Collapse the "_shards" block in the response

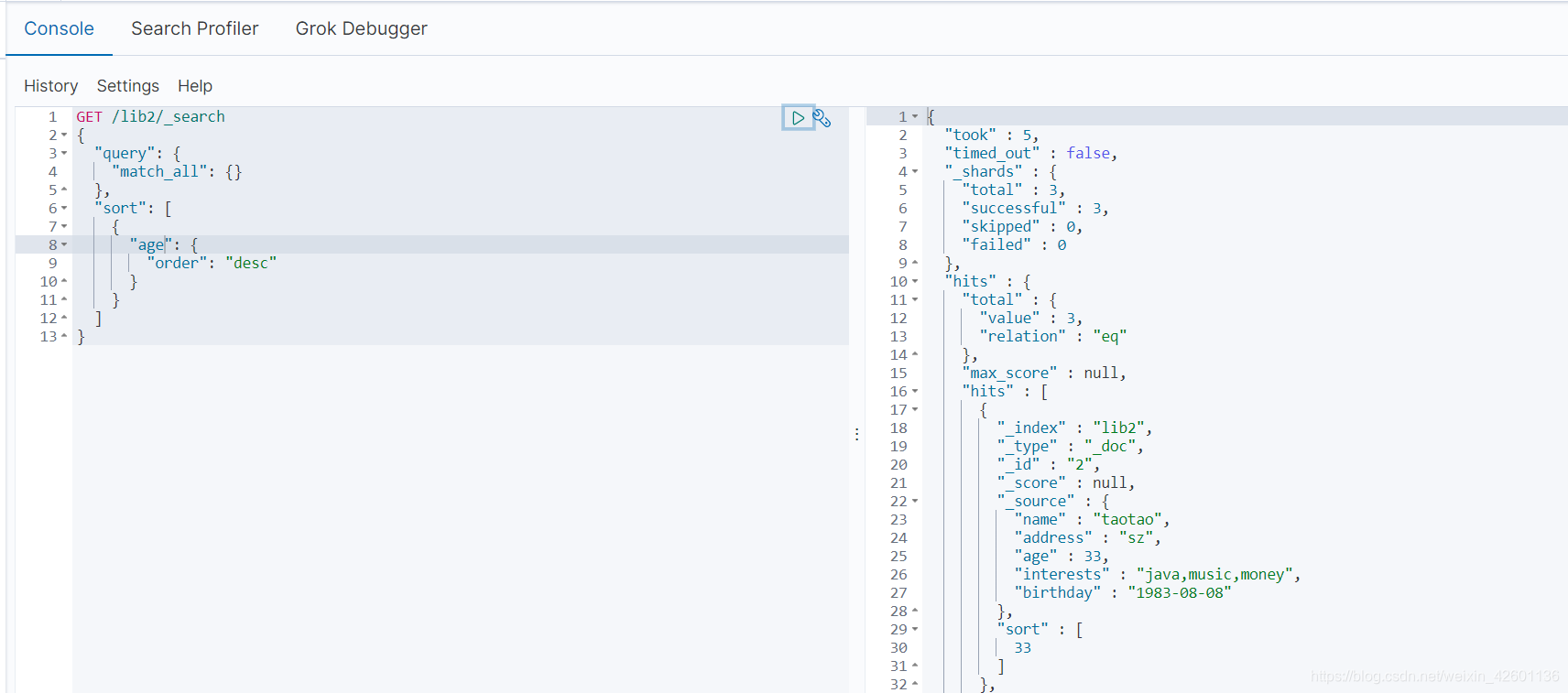point(915,172)
